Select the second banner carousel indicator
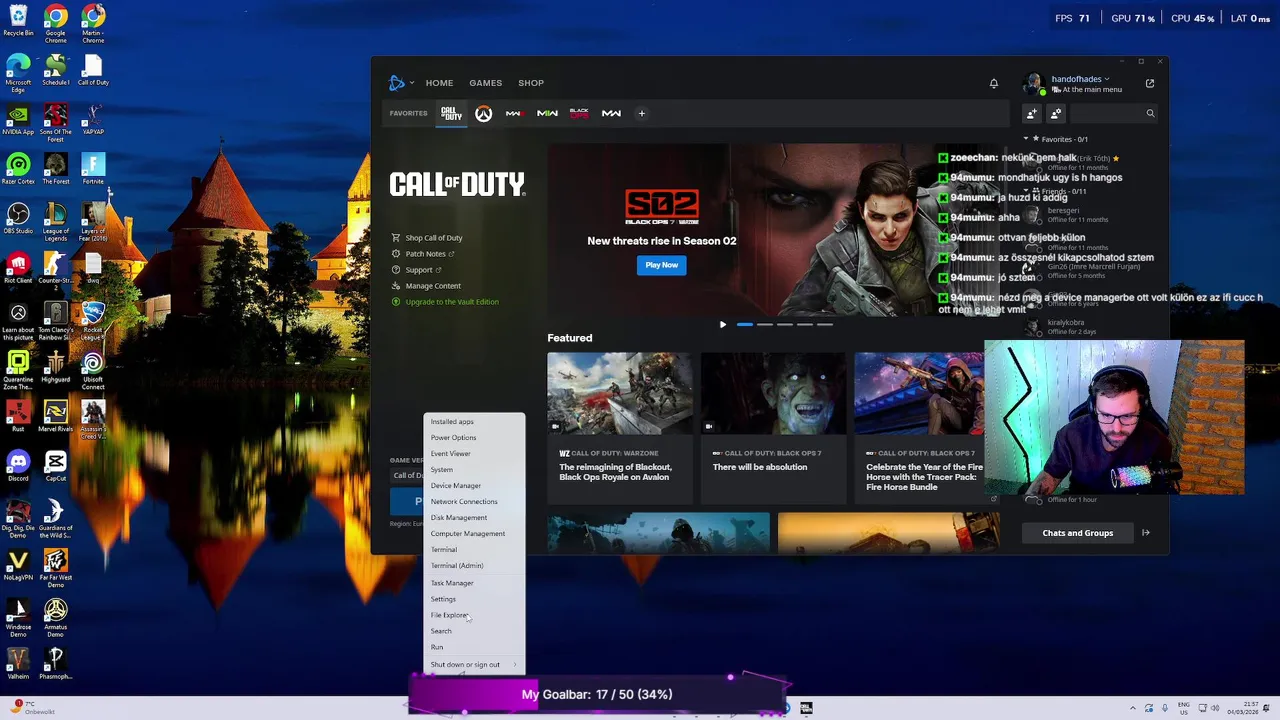The image size is (1280, 720). [x=765, y=325]
